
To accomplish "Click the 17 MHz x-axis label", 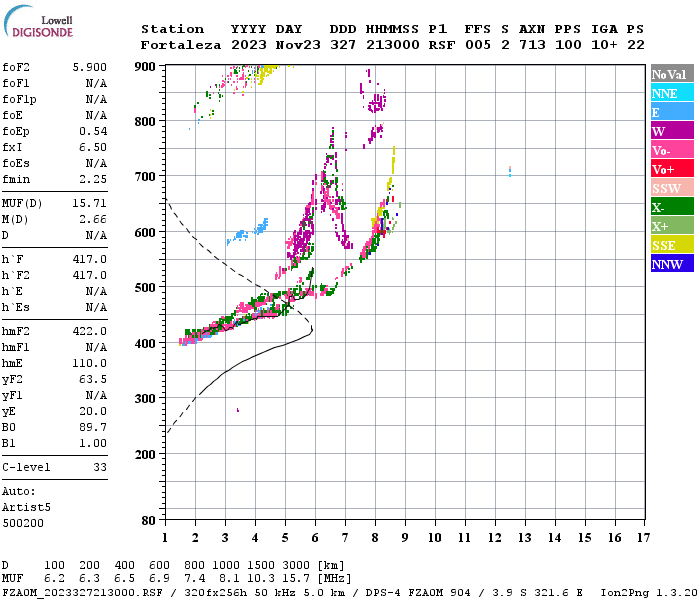I will point(643,538).
